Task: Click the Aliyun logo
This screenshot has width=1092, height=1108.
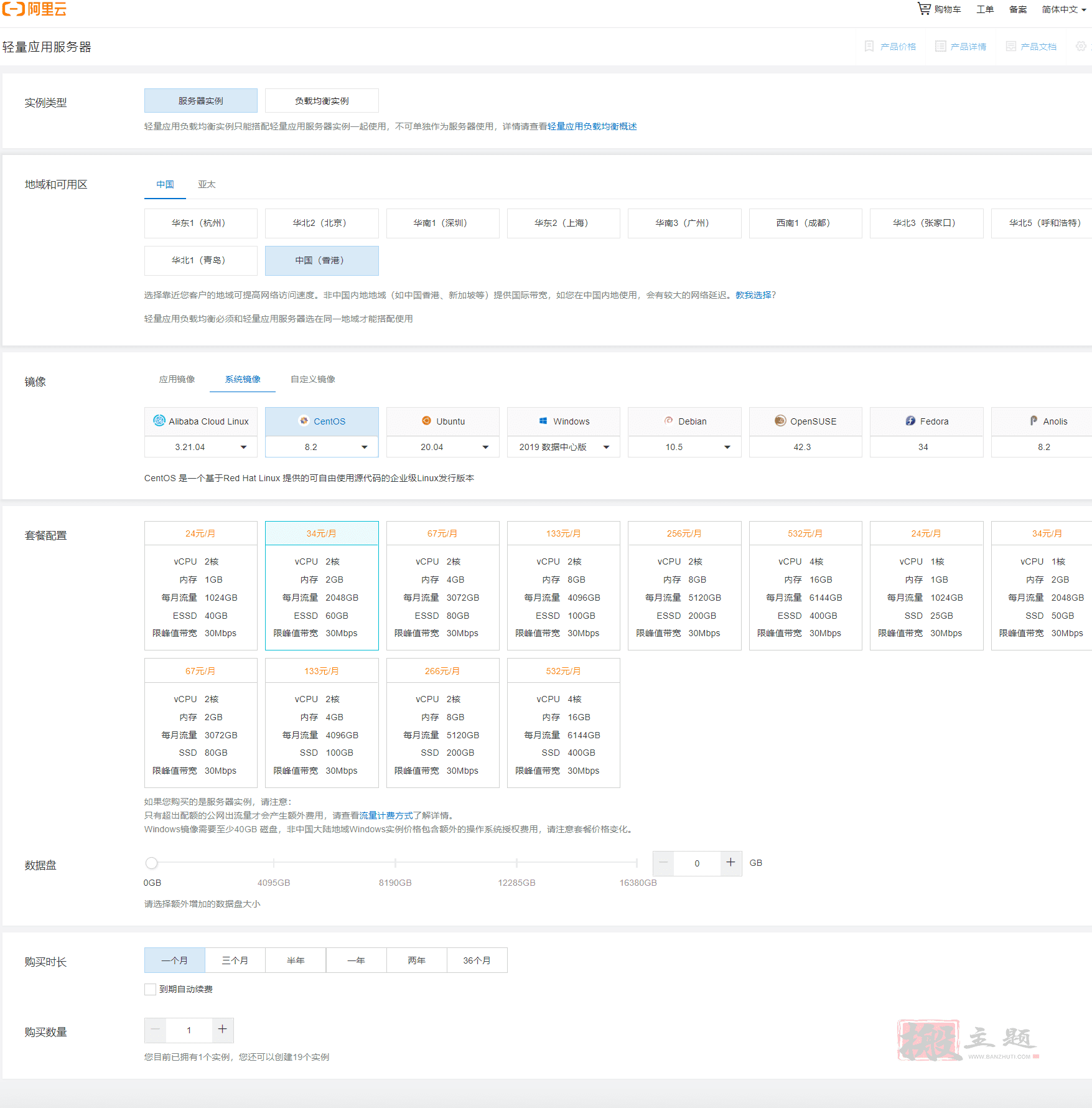Action: click(x=34, y=9)
